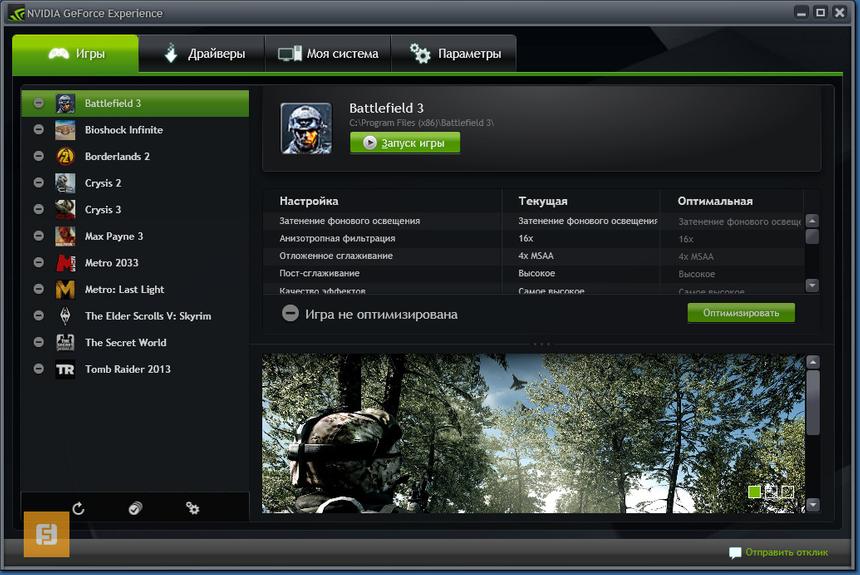Click the Crysis 3 game icon

coord(65,210)
